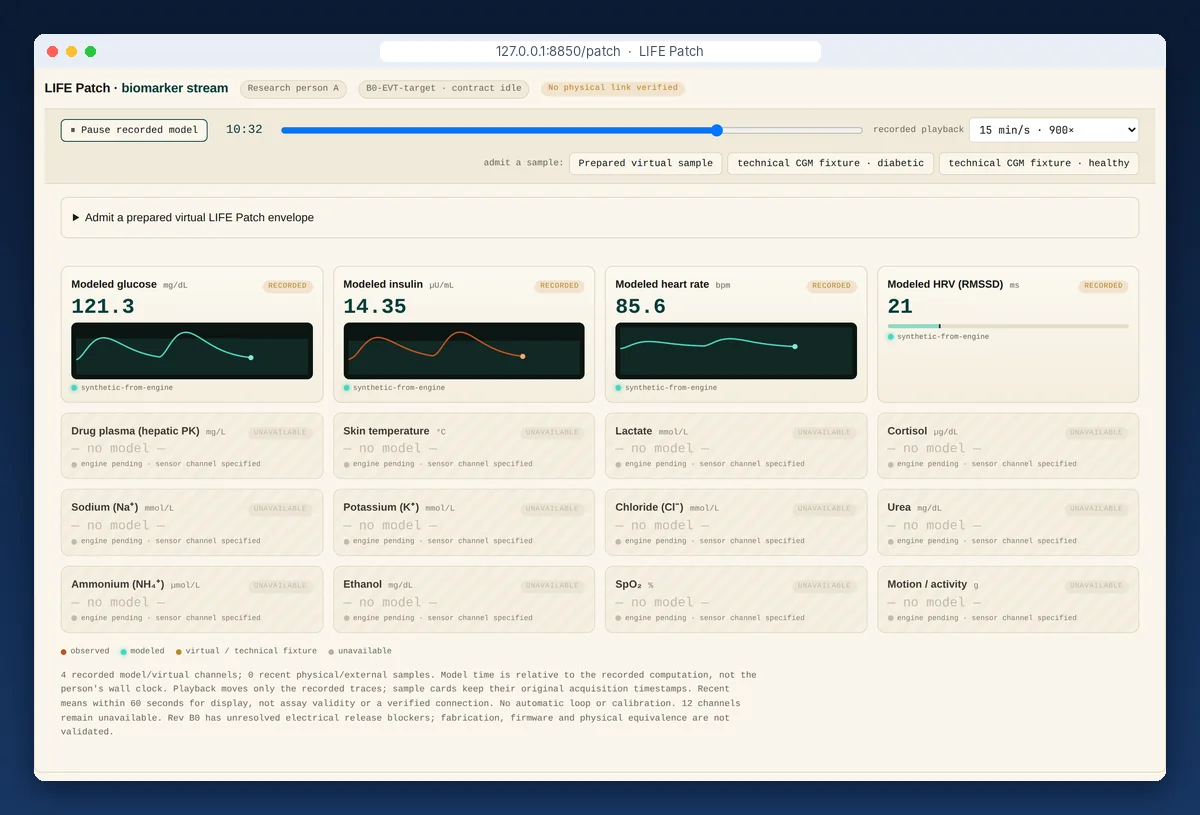Click the Modeled heart rate chart
This screenshot has height=815, width=1200.
pyautogui.click(x=736, y=351)
